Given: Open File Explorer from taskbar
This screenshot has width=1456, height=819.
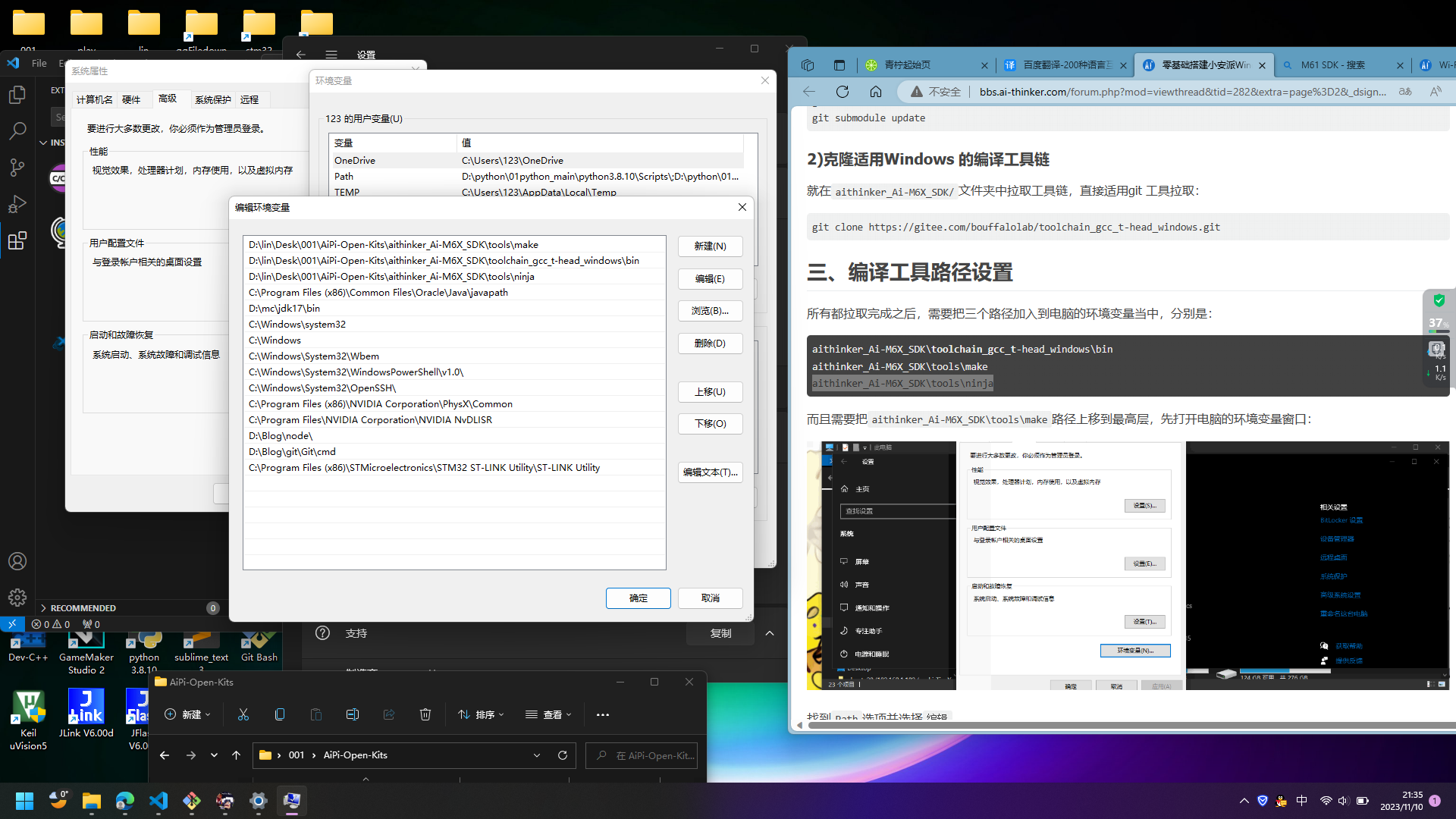Looking at the screenshot, I should (92, 801).
